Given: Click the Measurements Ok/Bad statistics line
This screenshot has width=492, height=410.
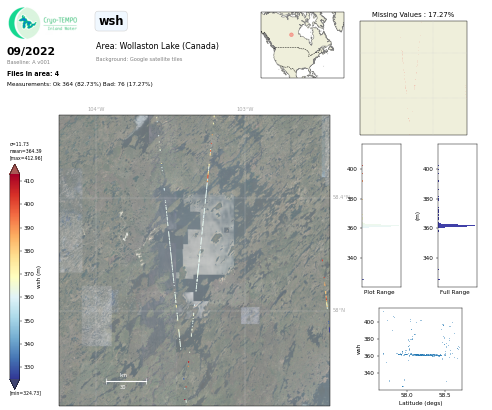Looking at the screenshot, I should click(x=80, y=84).
